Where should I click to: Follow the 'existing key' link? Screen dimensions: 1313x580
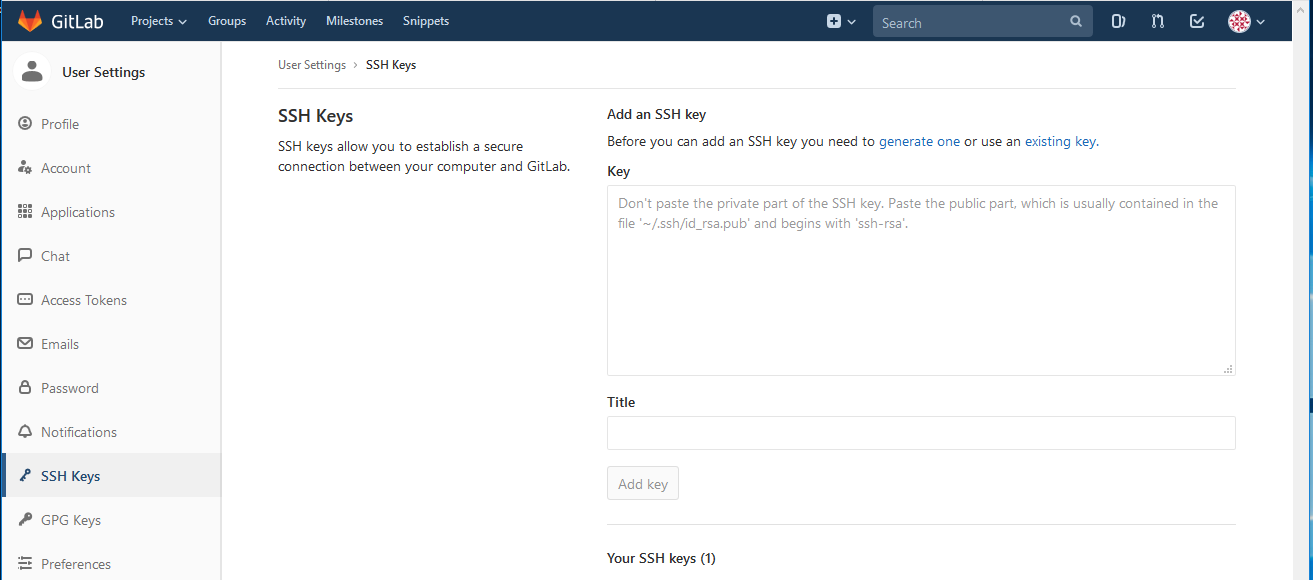coord(1060,142)
